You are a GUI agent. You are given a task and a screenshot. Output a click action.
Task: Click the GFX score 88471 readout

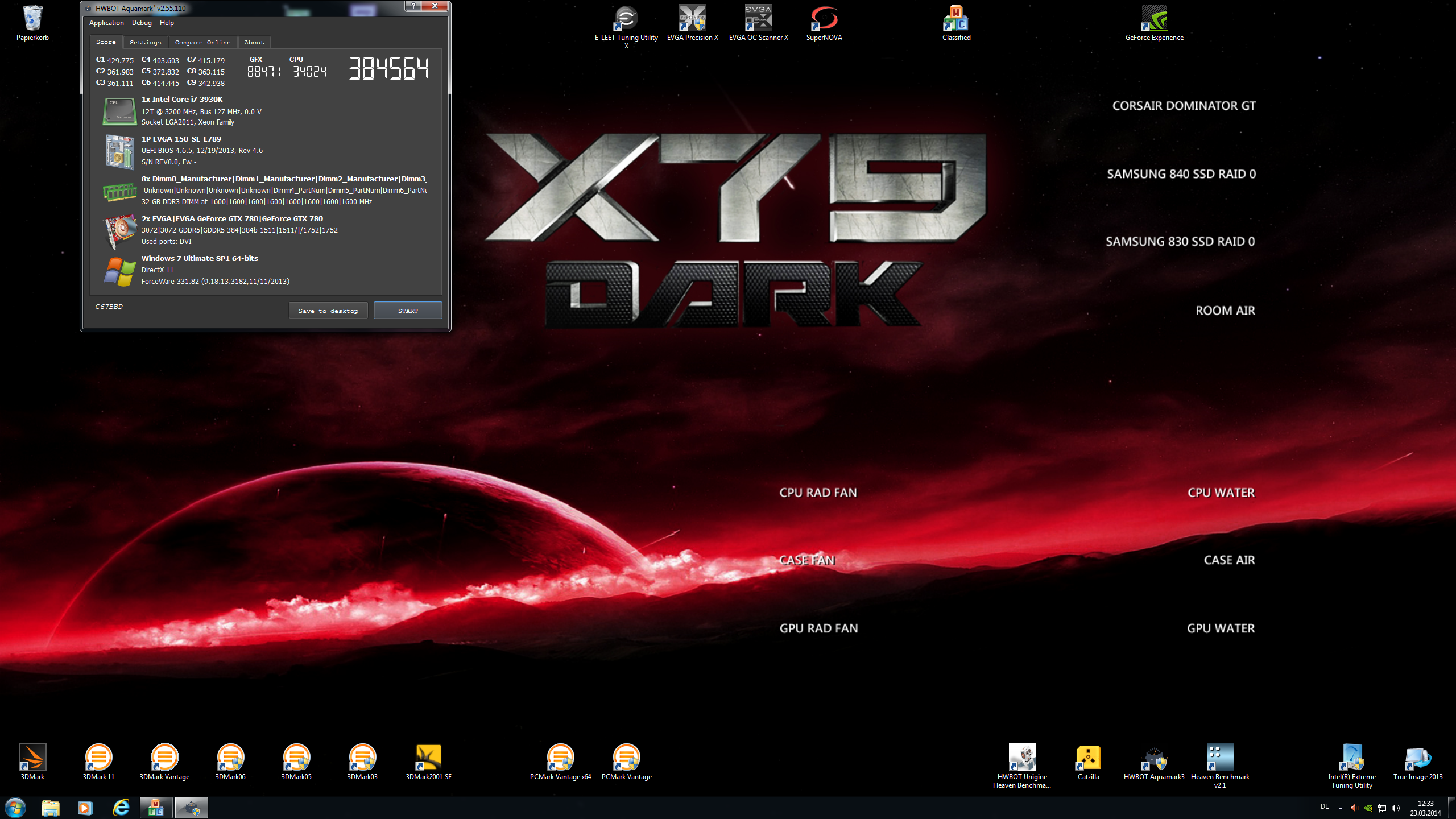coord(264,72)
